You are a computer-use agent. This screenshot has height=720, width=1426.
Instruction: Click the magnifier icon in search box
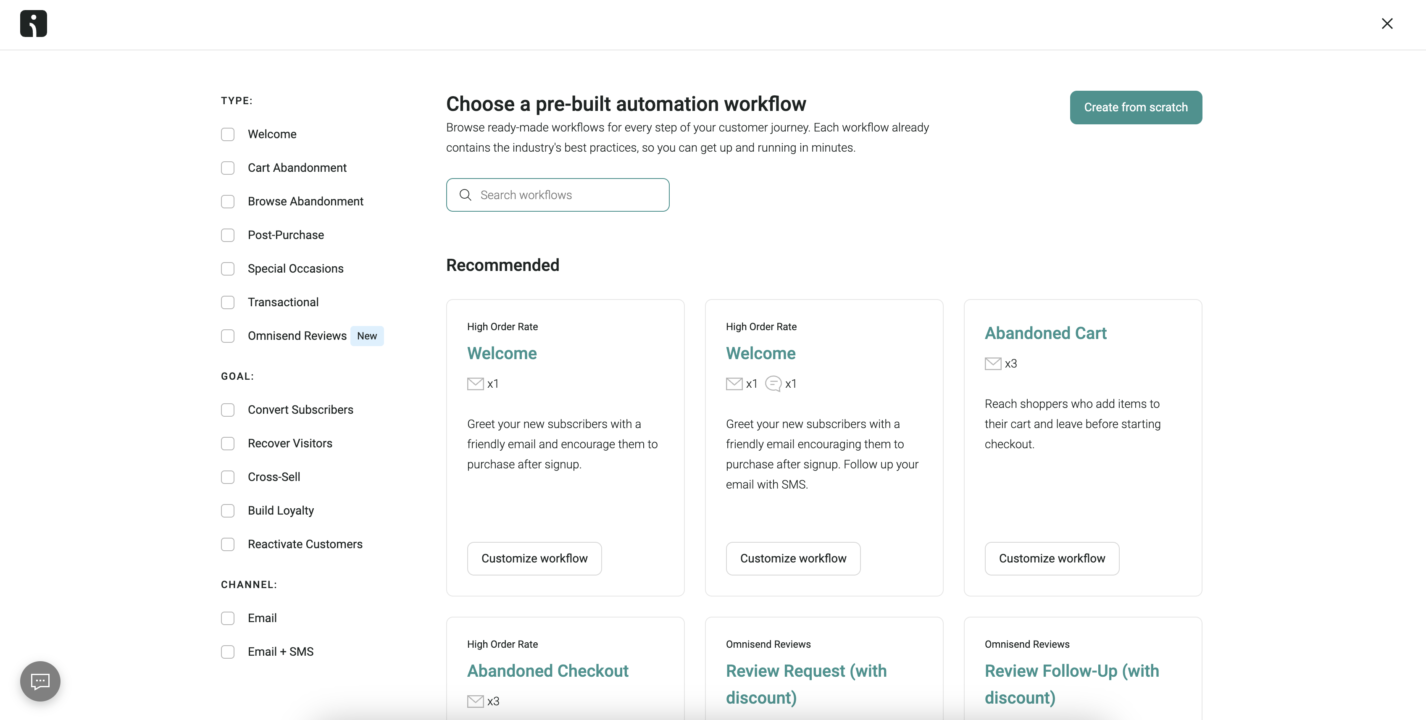(465, 195)
